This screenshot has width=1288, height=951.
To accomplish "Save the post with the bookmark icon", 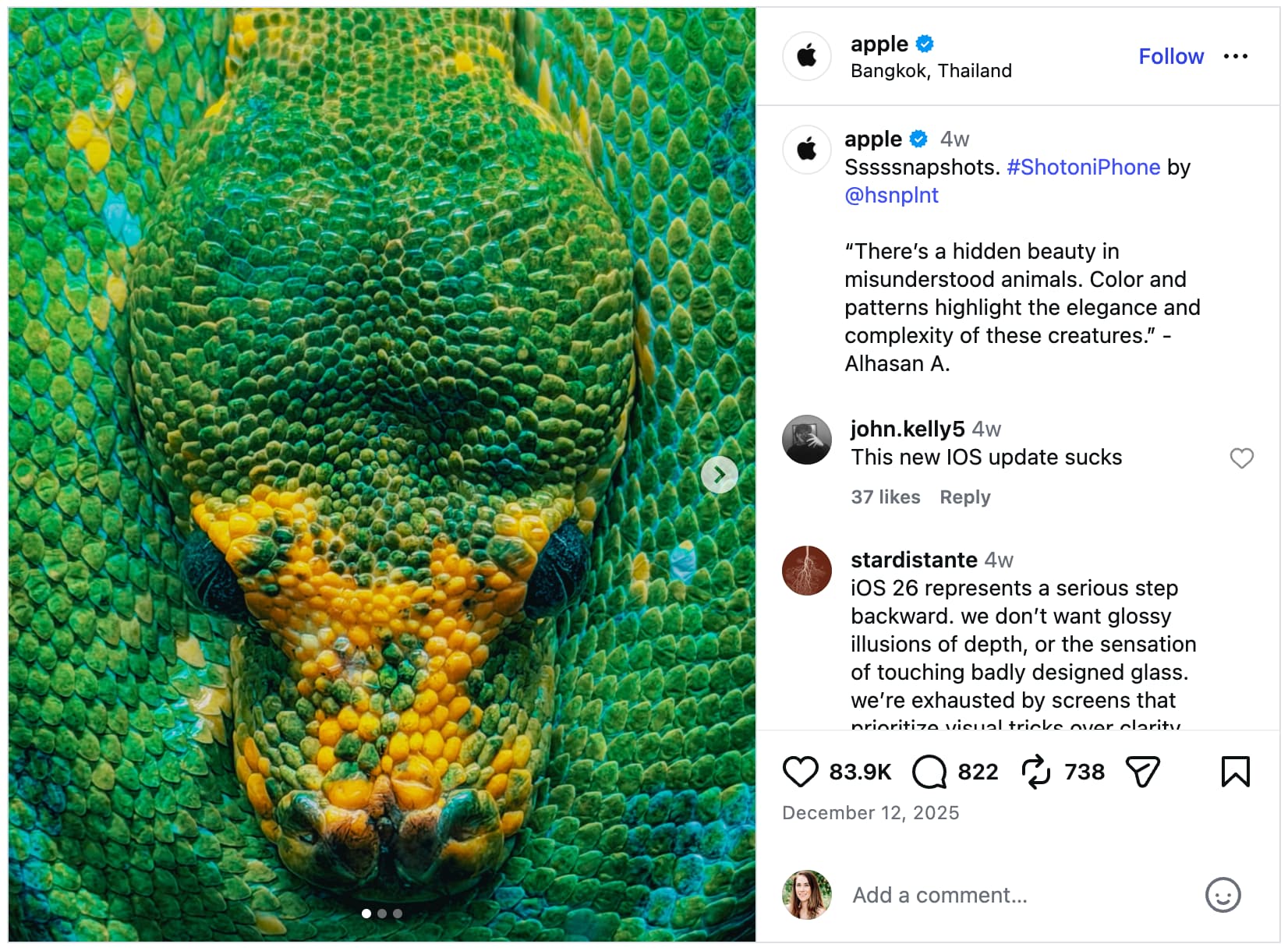I will [x=1236, y=772].
